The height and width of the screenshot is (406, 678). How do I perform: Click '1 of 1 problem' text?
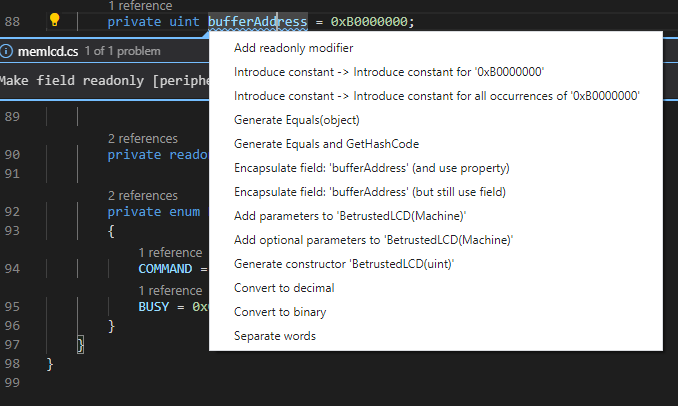coord(122,51)
